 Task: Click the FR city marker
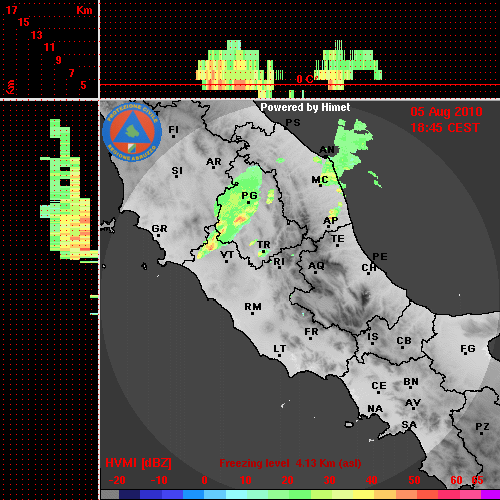coord(311,339)
